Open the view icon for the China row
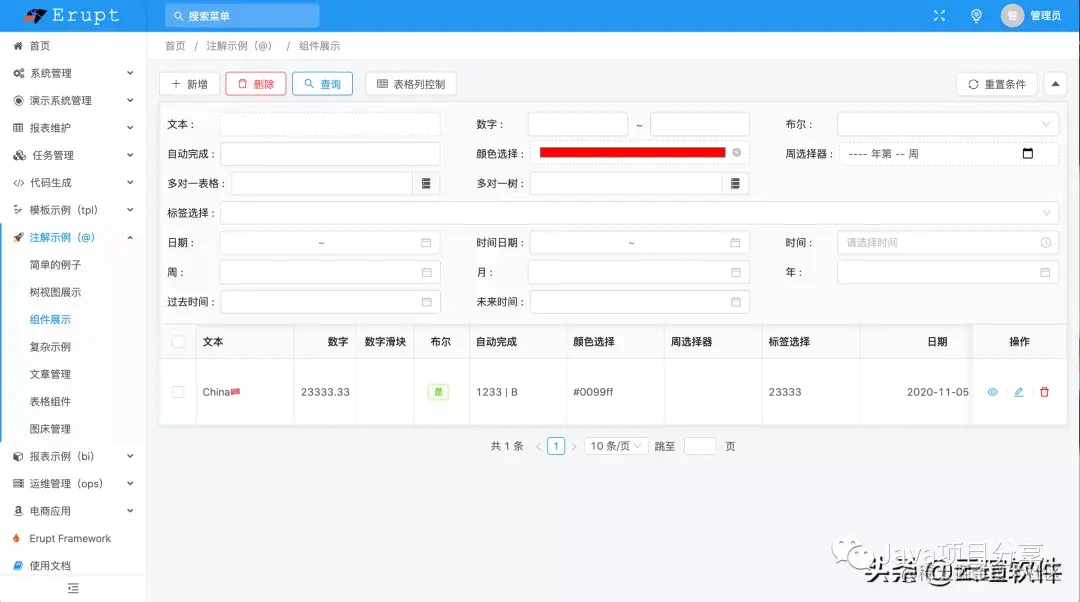This screenshot has height=602, width=1080. click(992, 392)
